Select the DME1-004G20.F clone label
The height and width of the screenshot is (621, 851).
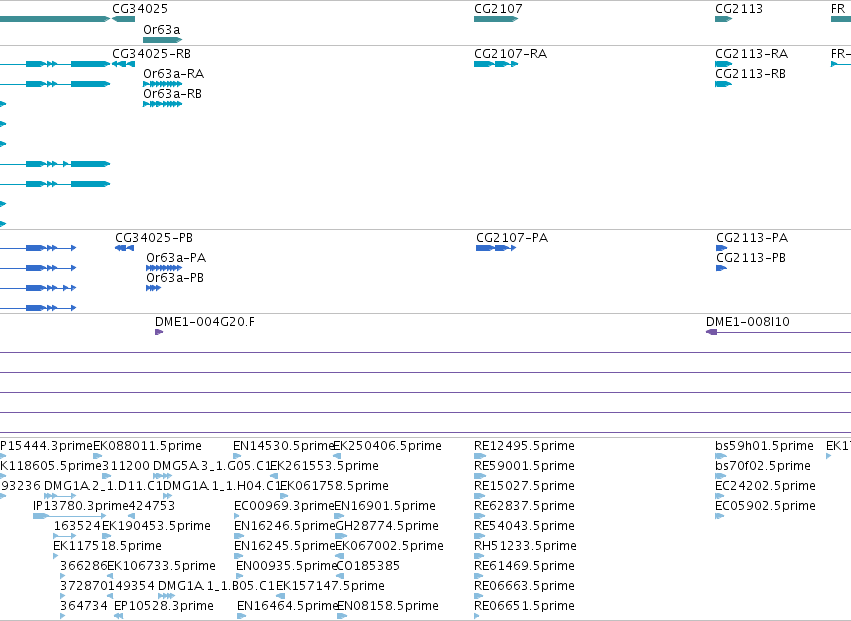click(205, 322)
